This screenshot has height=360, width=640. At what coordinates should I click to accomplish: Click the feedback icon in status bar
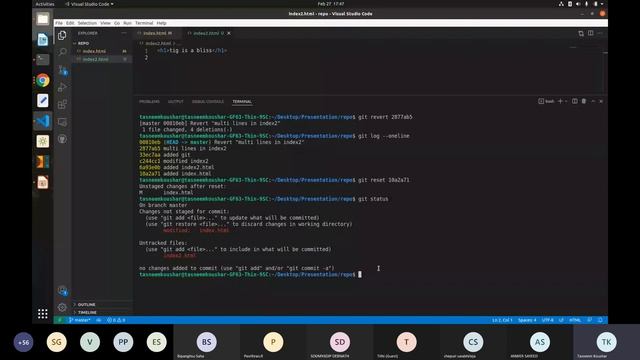[x=590, y=320]
